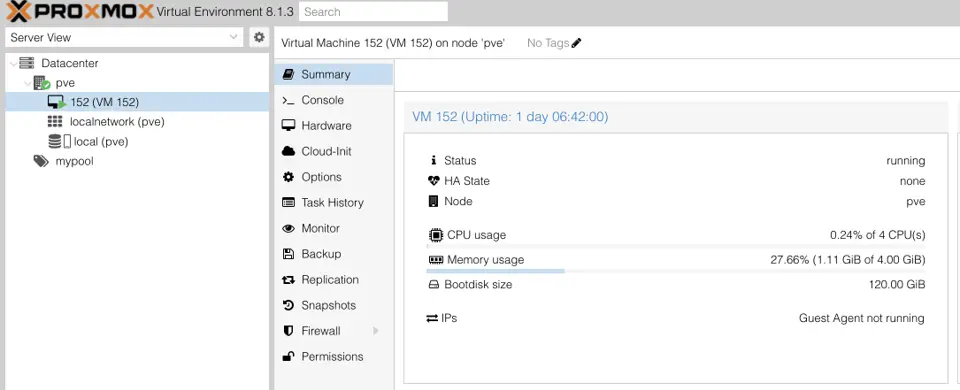
Task: Click the Firewall shield icon
Action: click(x=288, y=331)
